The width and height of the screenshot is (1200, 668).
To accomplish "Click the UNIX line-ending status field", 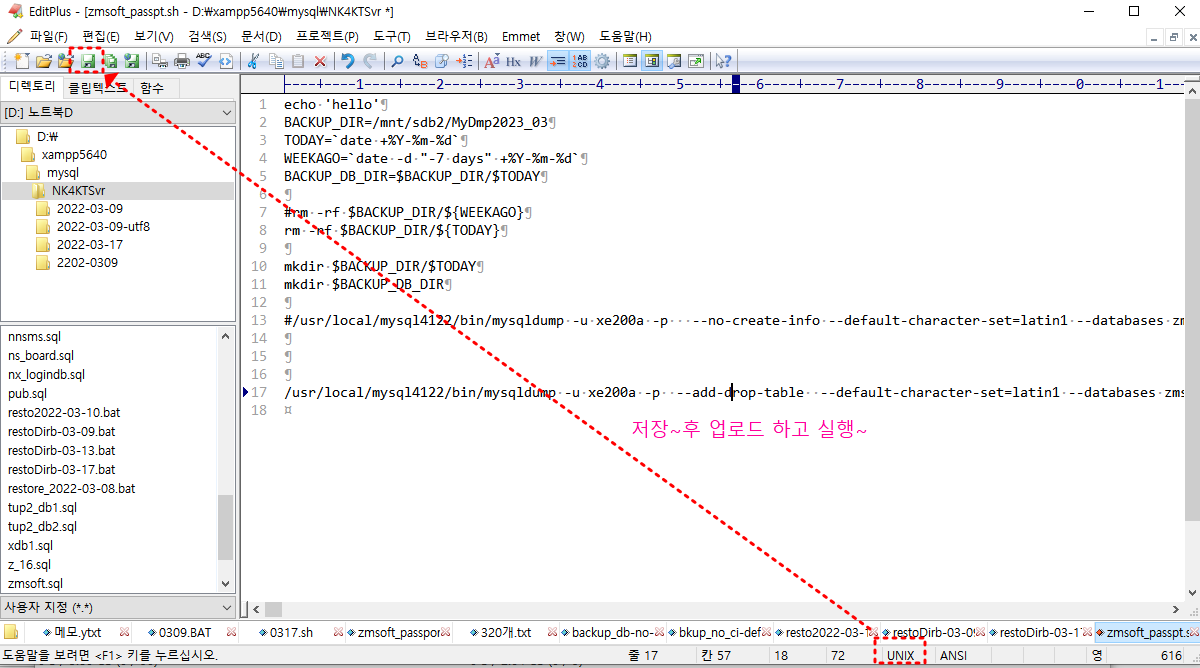I will [900, 656].
